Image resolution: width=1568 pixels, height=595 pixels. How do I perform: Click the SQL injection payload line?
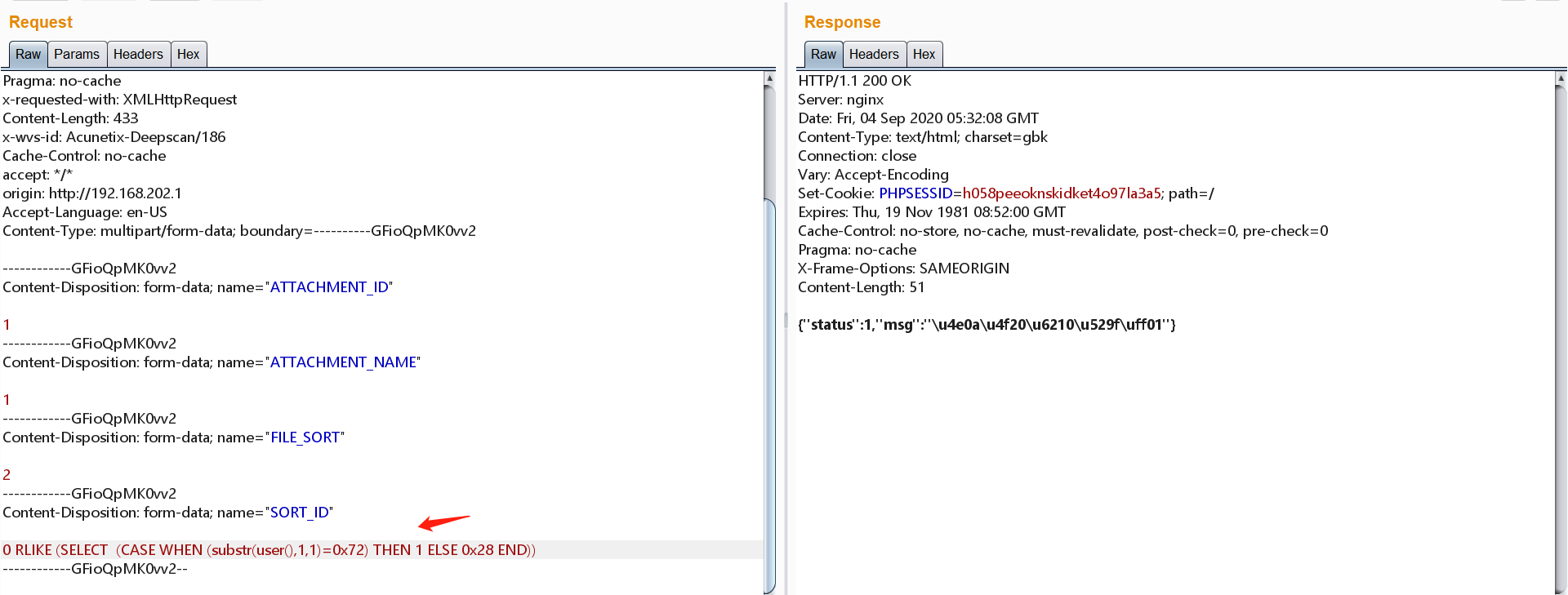pos(269,550)
